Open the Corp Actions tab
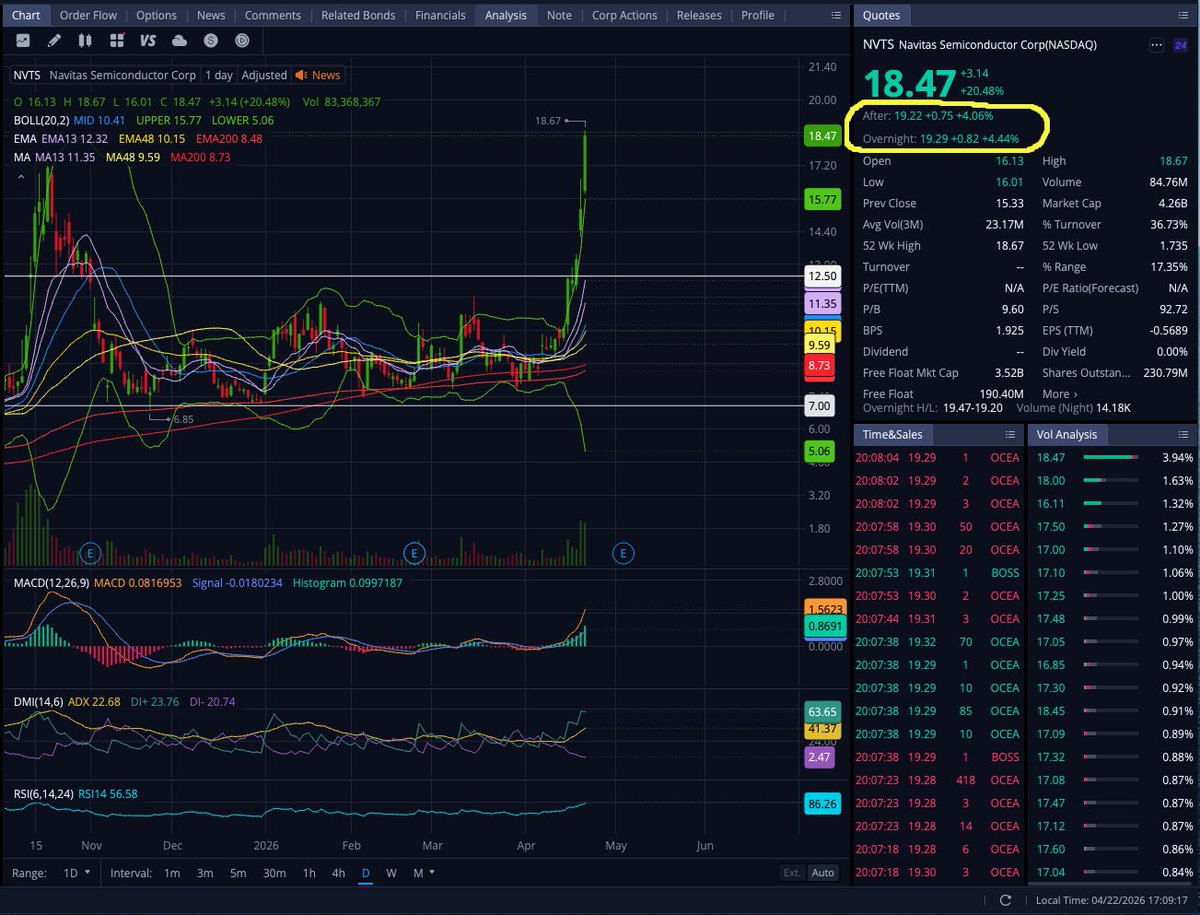The height and width of the screenshot is (915, 1200). pyautogui.click(x=625, y=15)
